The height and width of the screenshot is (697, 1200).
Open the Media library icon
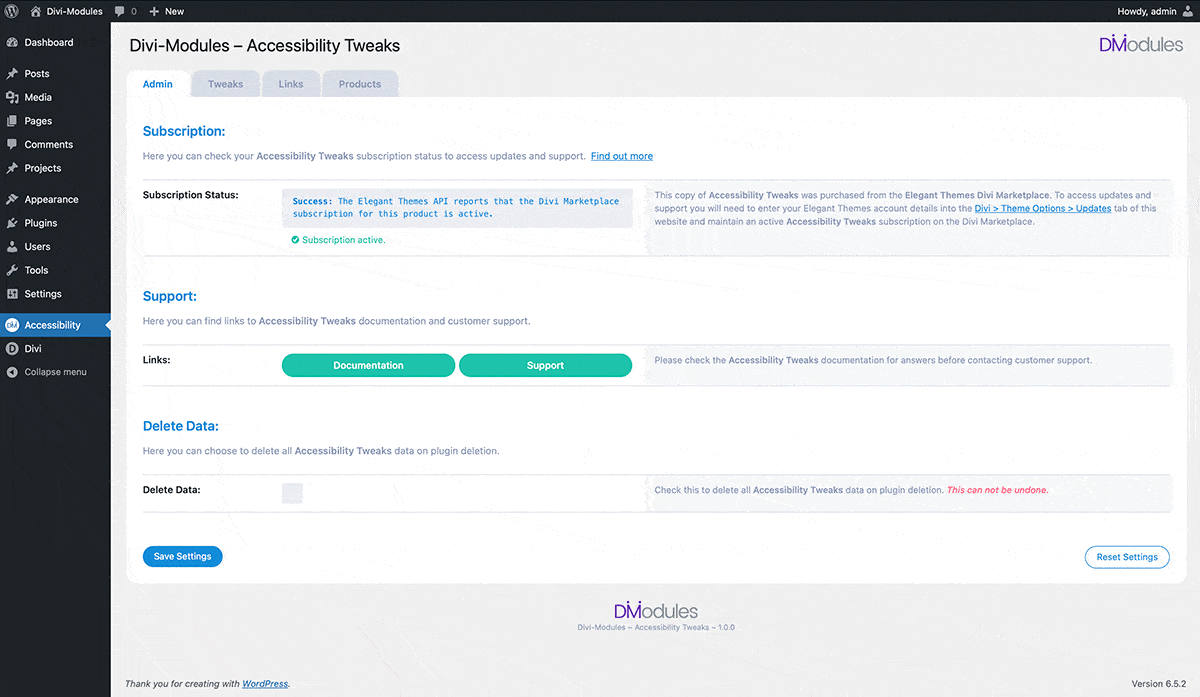point(12,98)
